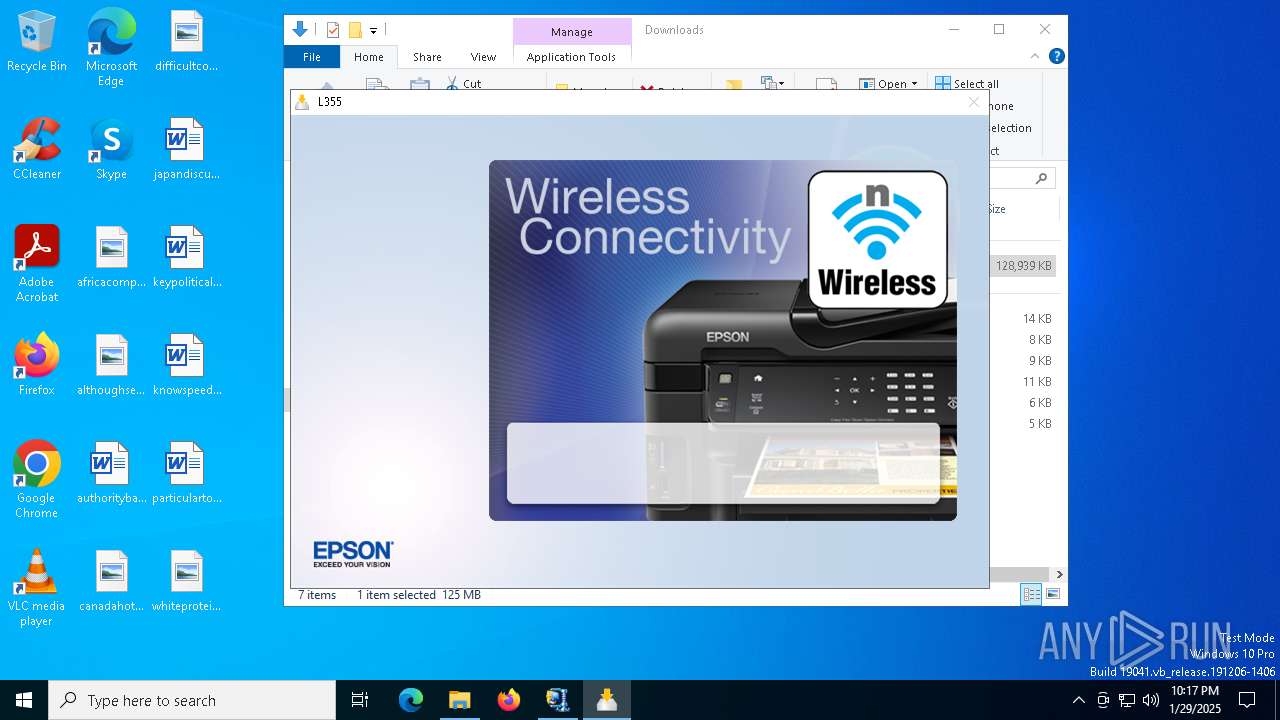Click the Cut scissors icon in ribbon
This screenshot has height=720, width=1280.
[x=452, y=83]
